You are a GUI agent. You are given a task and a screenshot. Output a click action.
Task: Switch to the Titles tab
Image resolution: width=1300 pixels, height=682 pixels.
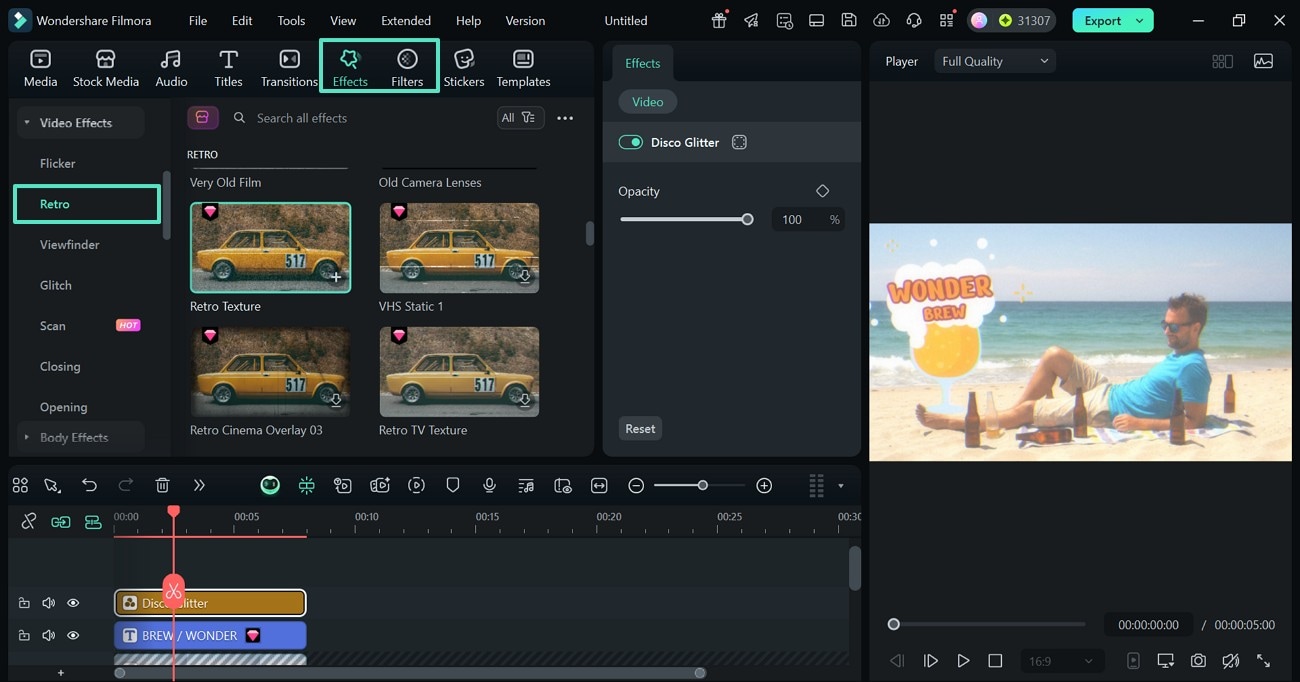[x=228, y=68]
